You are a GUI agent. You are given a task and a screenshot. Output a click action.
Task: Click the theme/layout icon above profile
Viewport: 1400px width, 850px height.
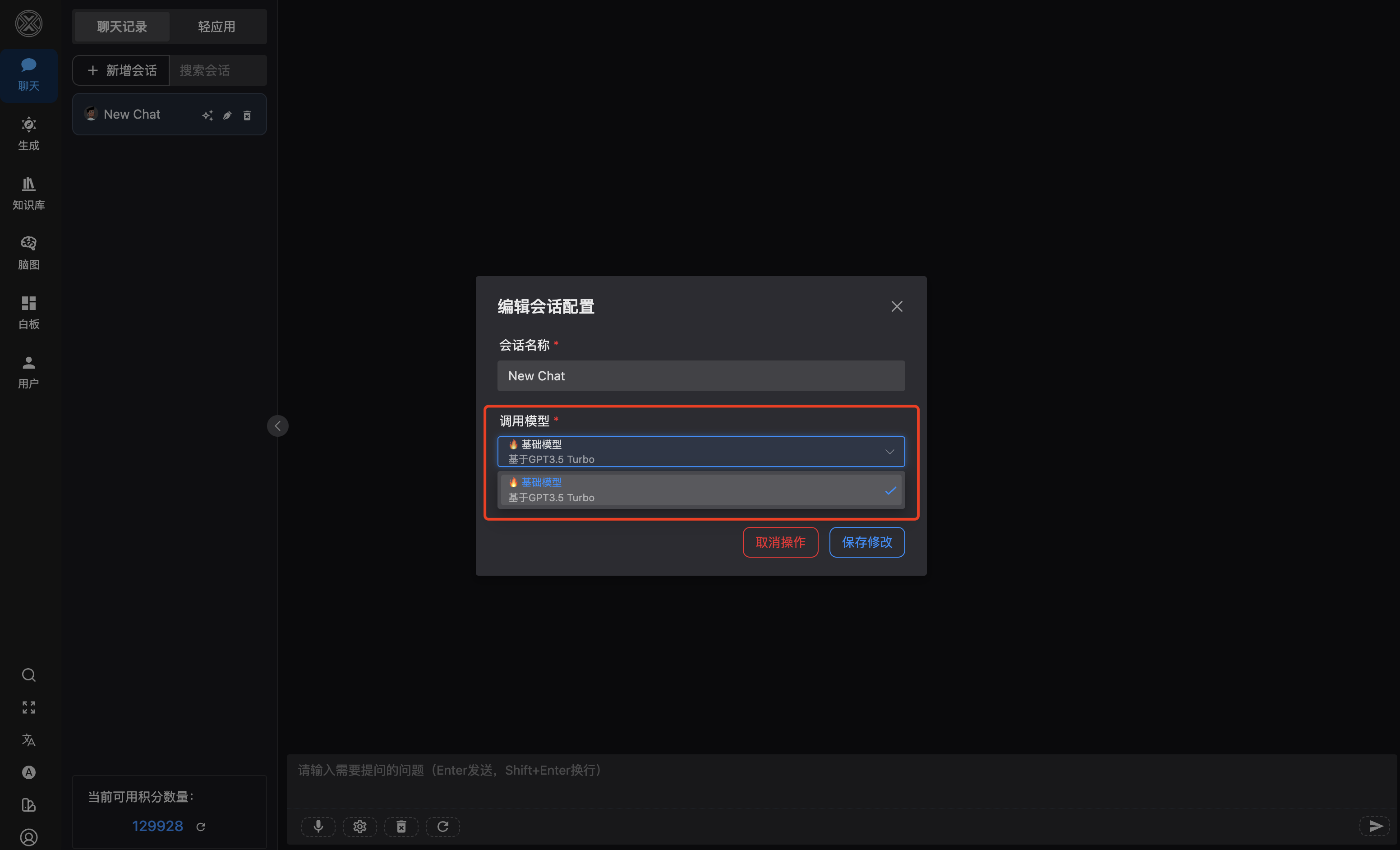(28, 805)
